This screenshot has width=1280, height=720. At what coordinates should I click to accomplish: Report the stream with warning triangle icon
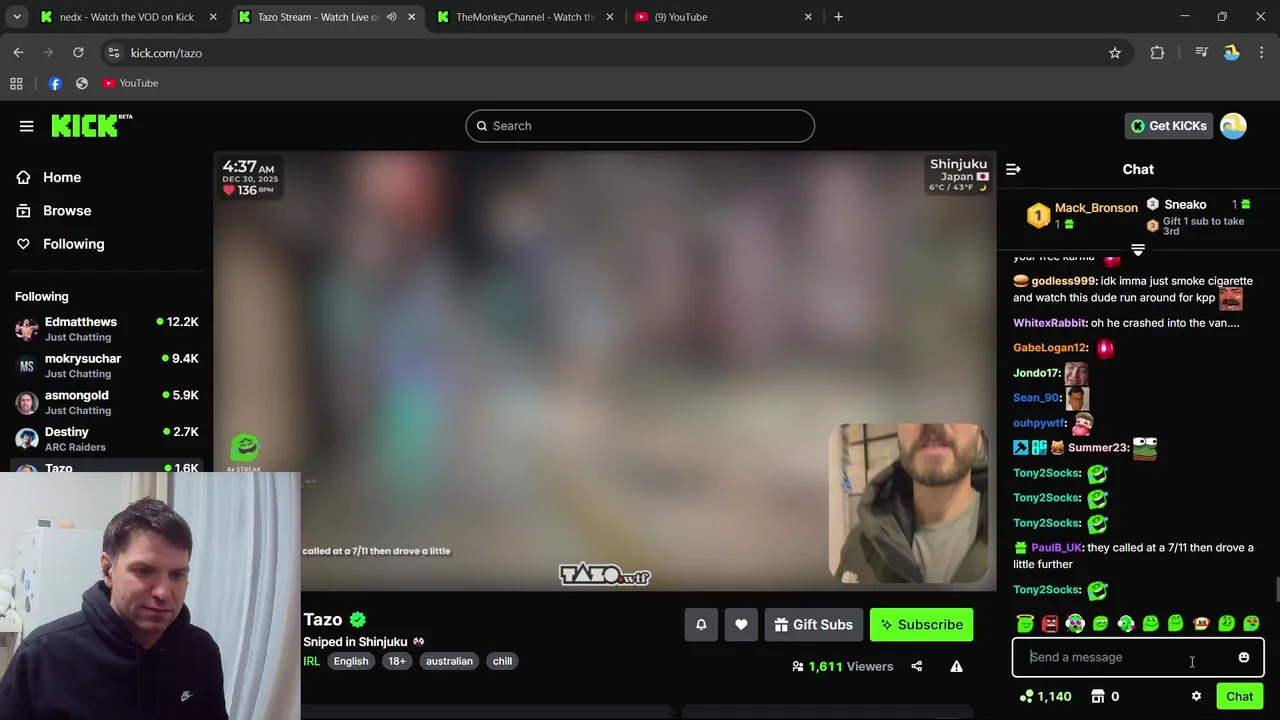coord(957,666)
